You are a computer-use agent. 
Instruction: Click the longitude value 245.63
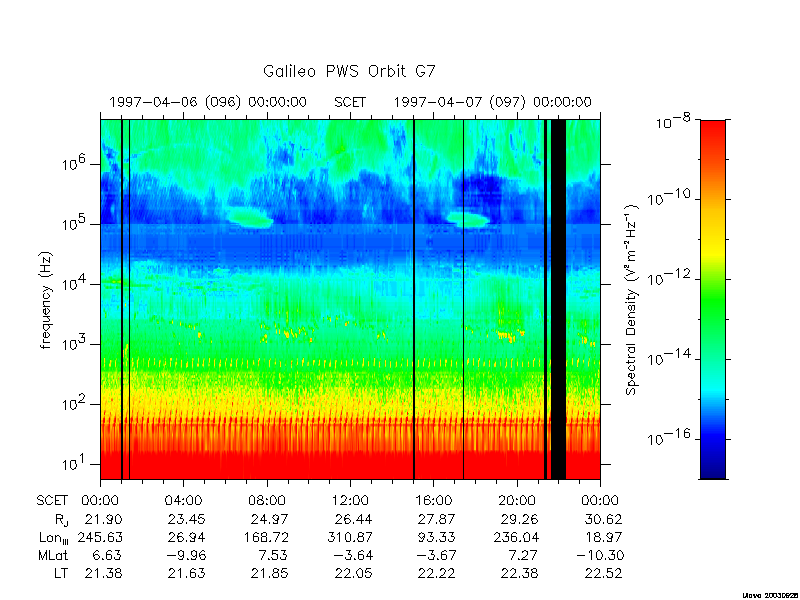point(100,537)
